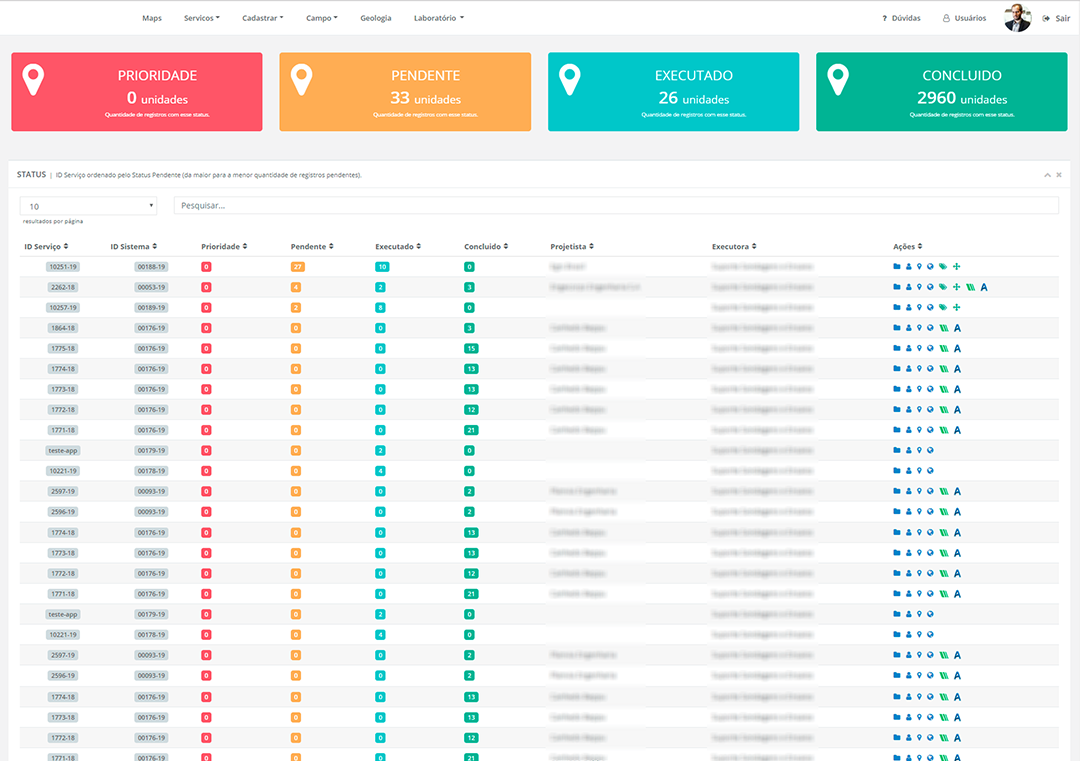Click the Sair logout link
The width and height of the screenshot is (1080, 761).
(x=1056, y=18)
